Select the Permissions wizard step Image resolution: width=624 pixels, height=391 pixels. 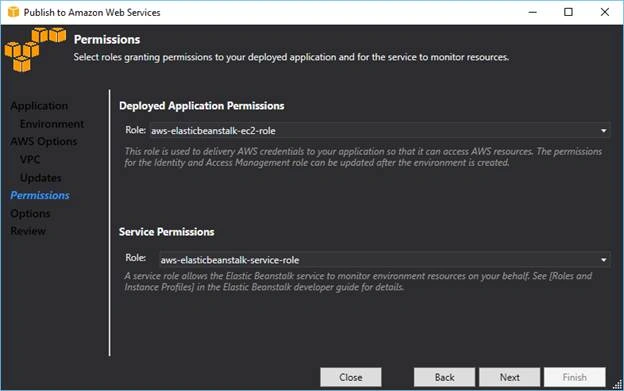tap(40, 195)
